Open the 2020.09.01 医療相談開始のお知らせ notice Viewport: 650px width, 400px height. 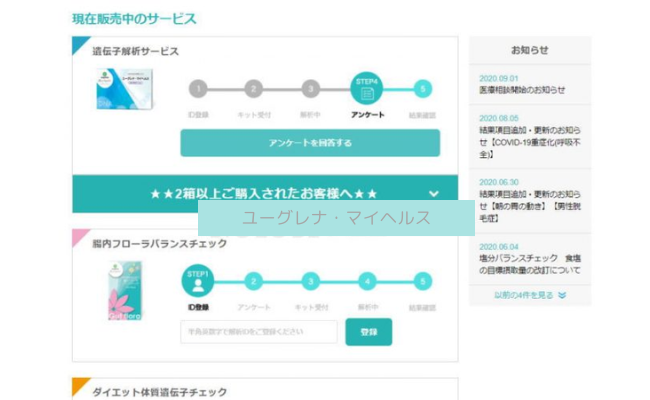530,85
